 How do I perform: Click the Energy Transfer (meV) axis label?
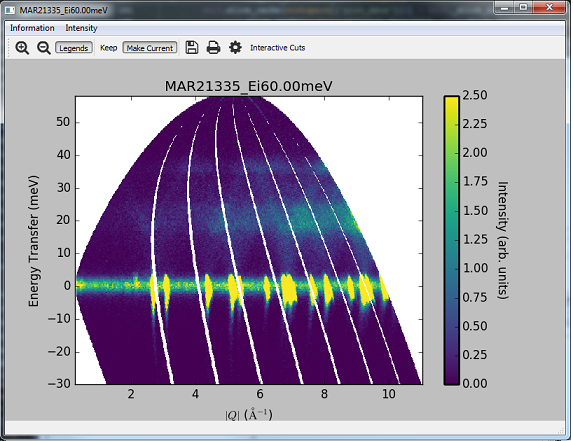(x=34, y=241)
